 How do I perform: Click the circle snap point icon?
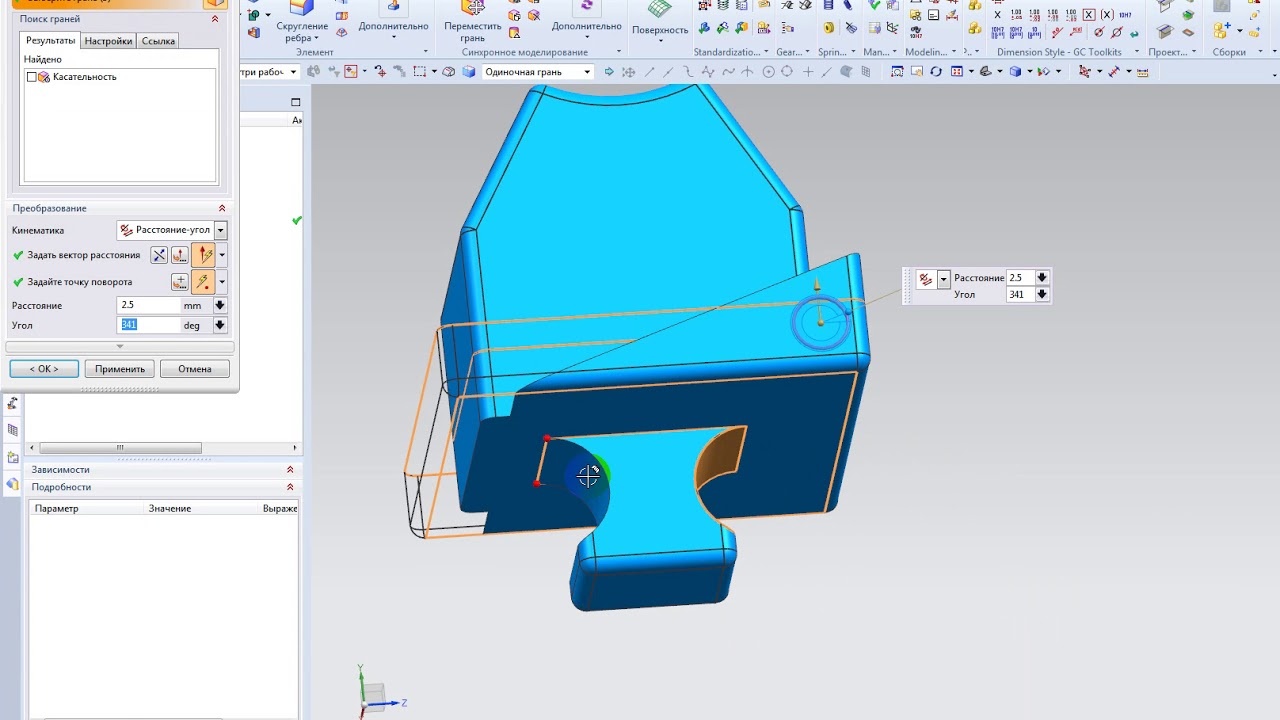coord(768,72)
